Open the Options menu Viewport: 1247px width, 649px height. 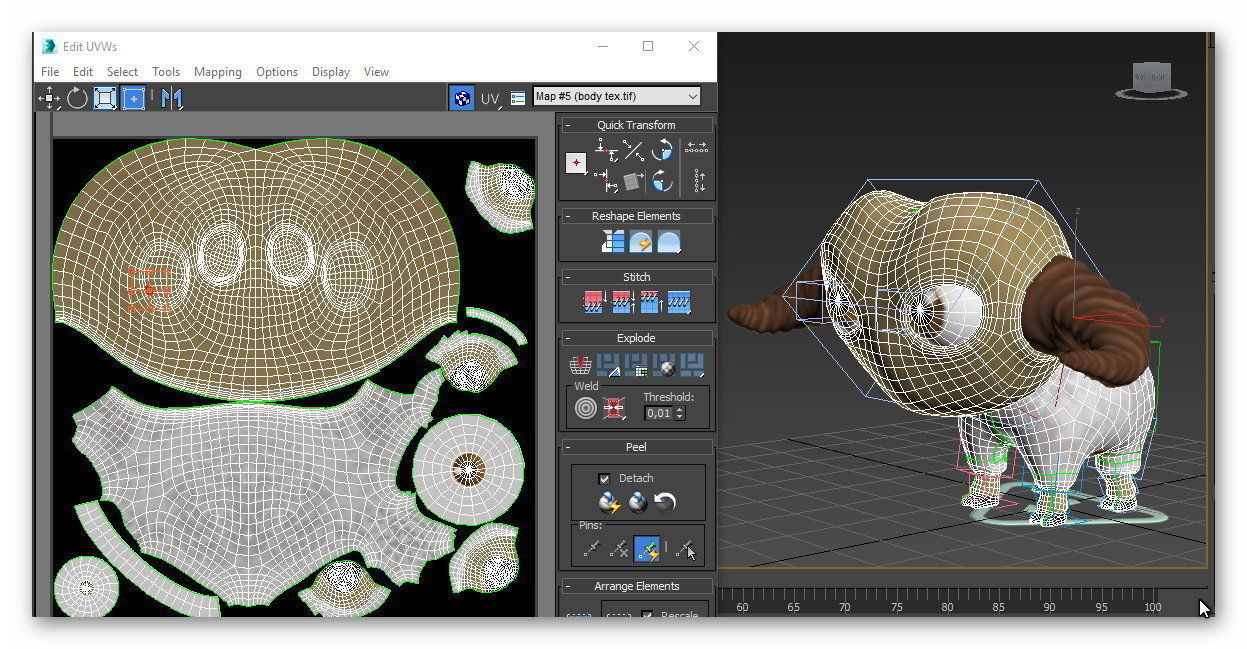tap(277, 72)
